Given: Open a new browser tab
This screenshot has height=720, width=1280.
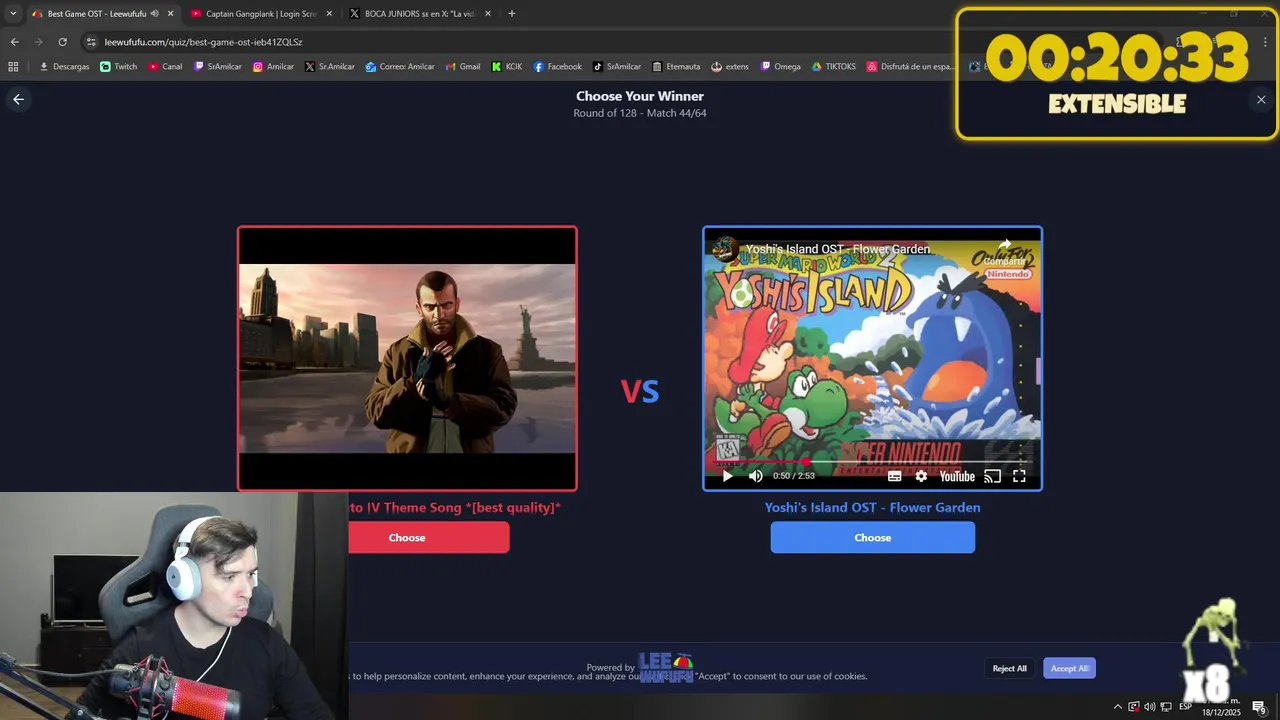Looking at the screenshot, I should tap(512, 14).
